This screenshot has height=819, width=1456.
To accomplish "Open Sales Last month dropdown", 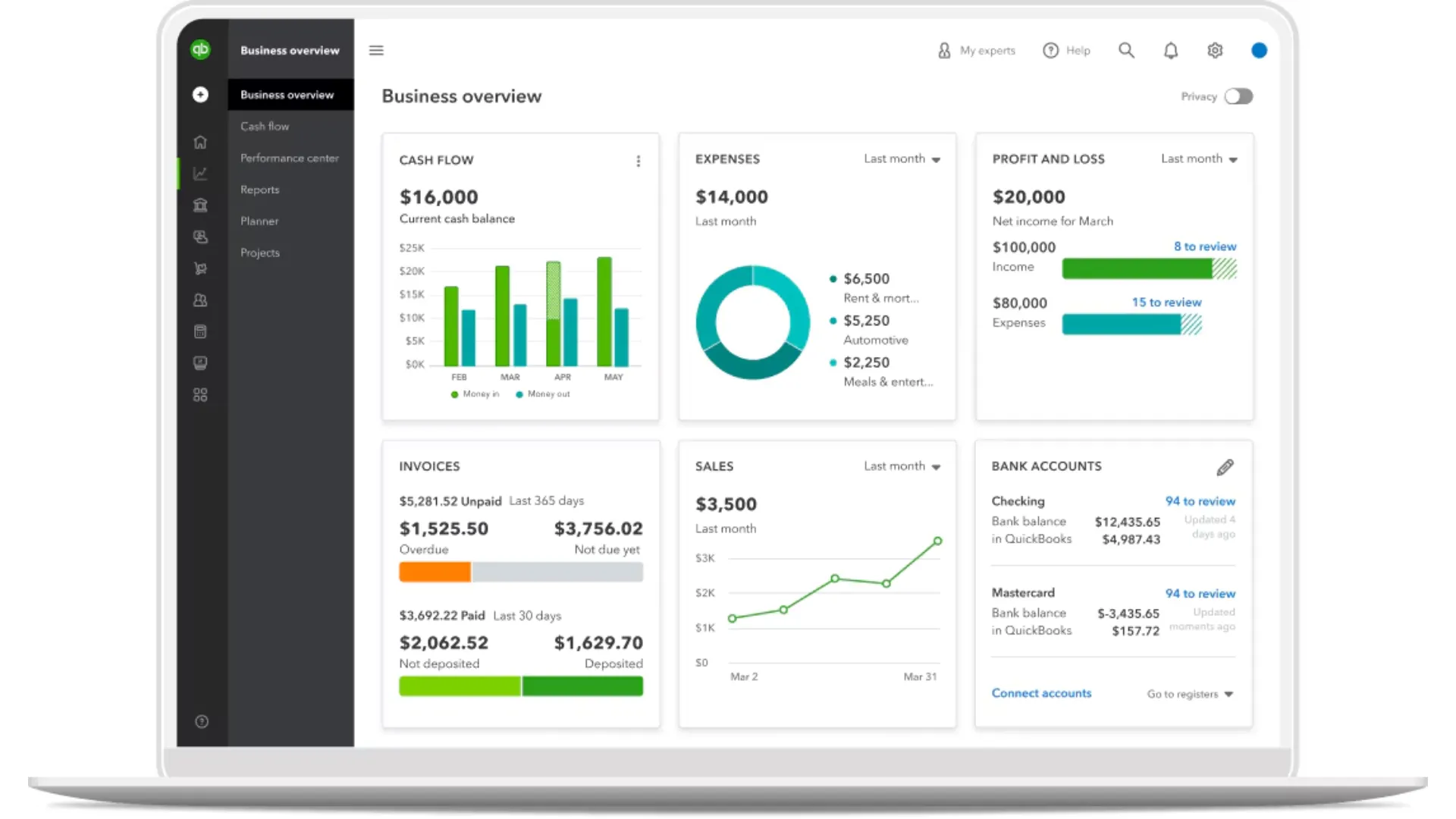I will (902, 466).
